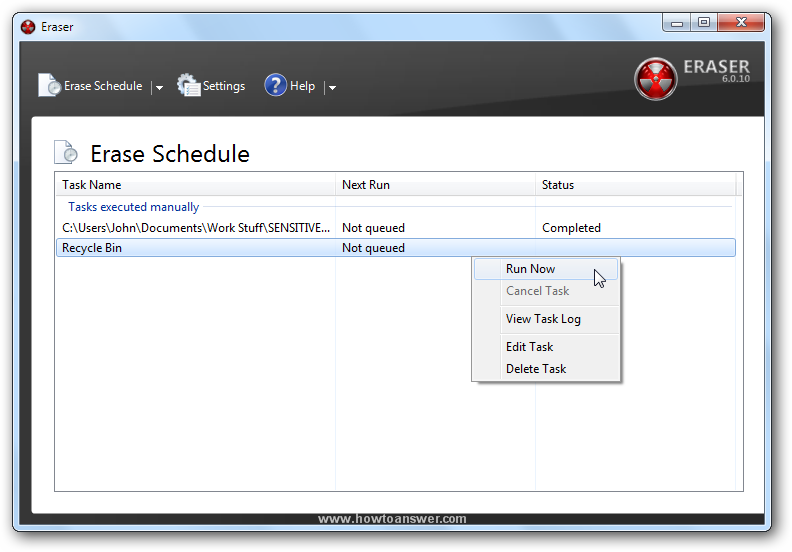
Task: Click the Completed status cell
Action: pos(571,228)
